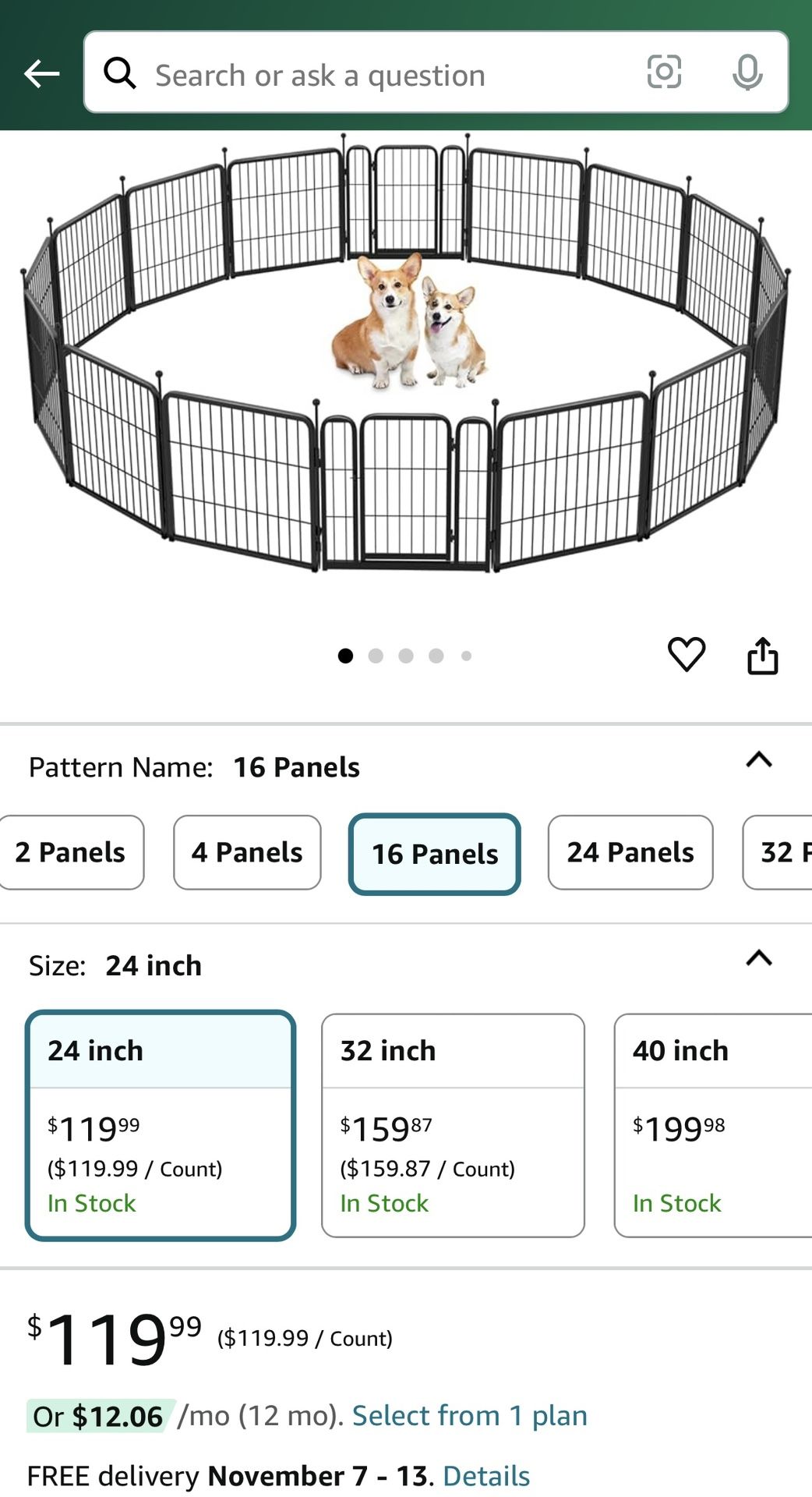Start voice search with the microphone icon
This screenshot has height=1497, width=812.
click(747, 73)
